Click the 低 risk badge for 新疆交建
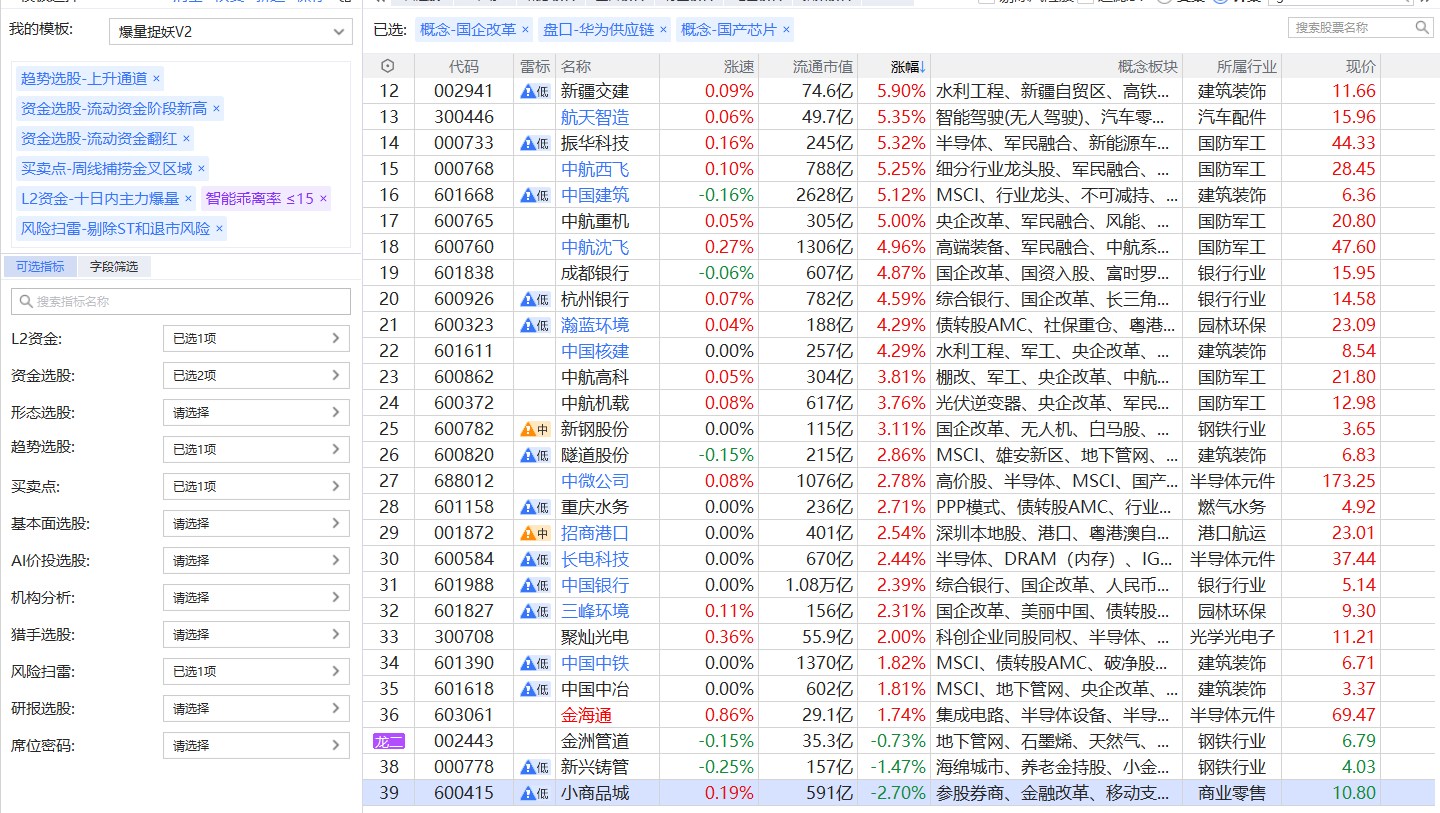 [x=535, y=91]
